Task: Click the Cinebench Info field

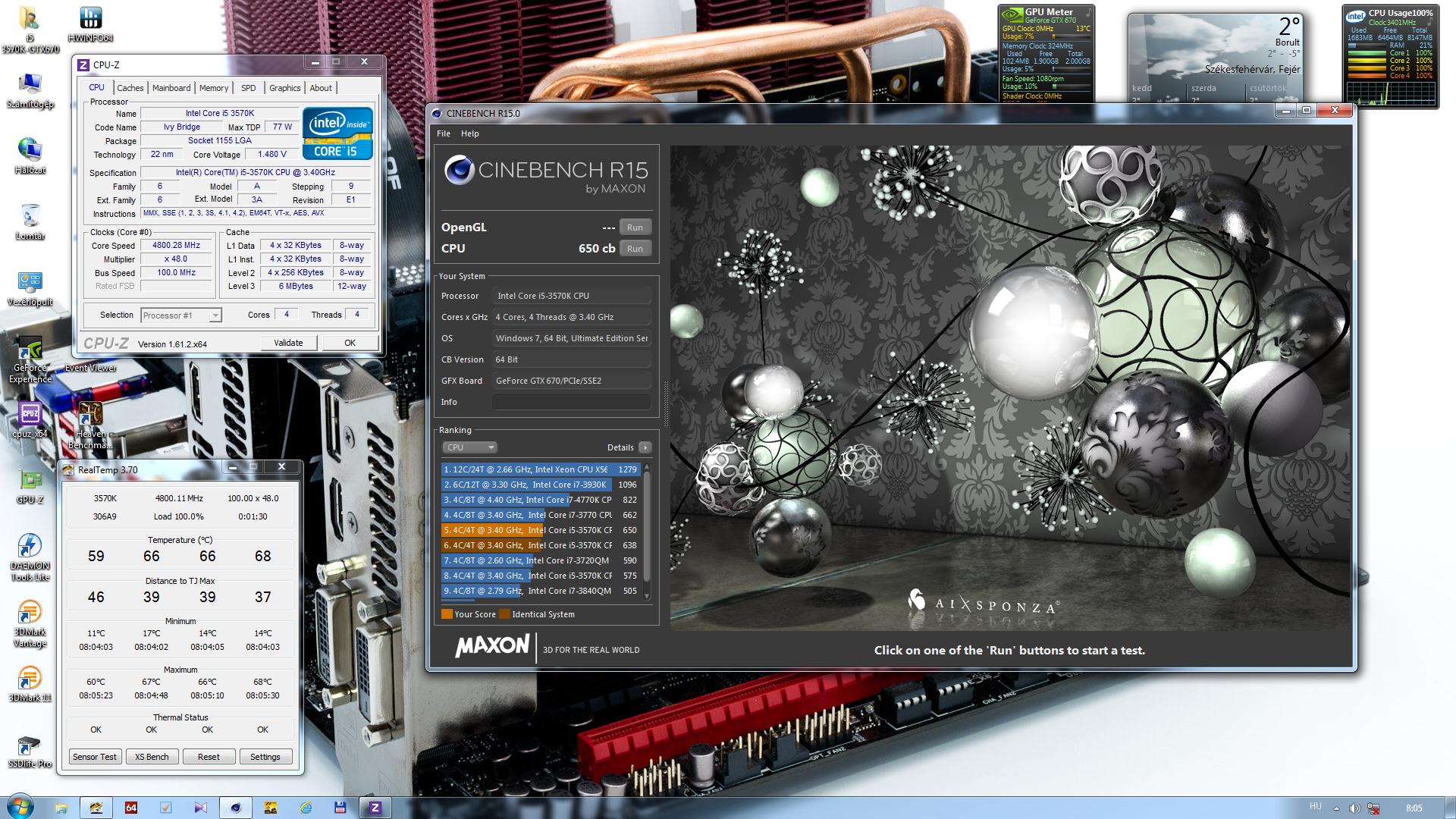Action: click(571, 402)
